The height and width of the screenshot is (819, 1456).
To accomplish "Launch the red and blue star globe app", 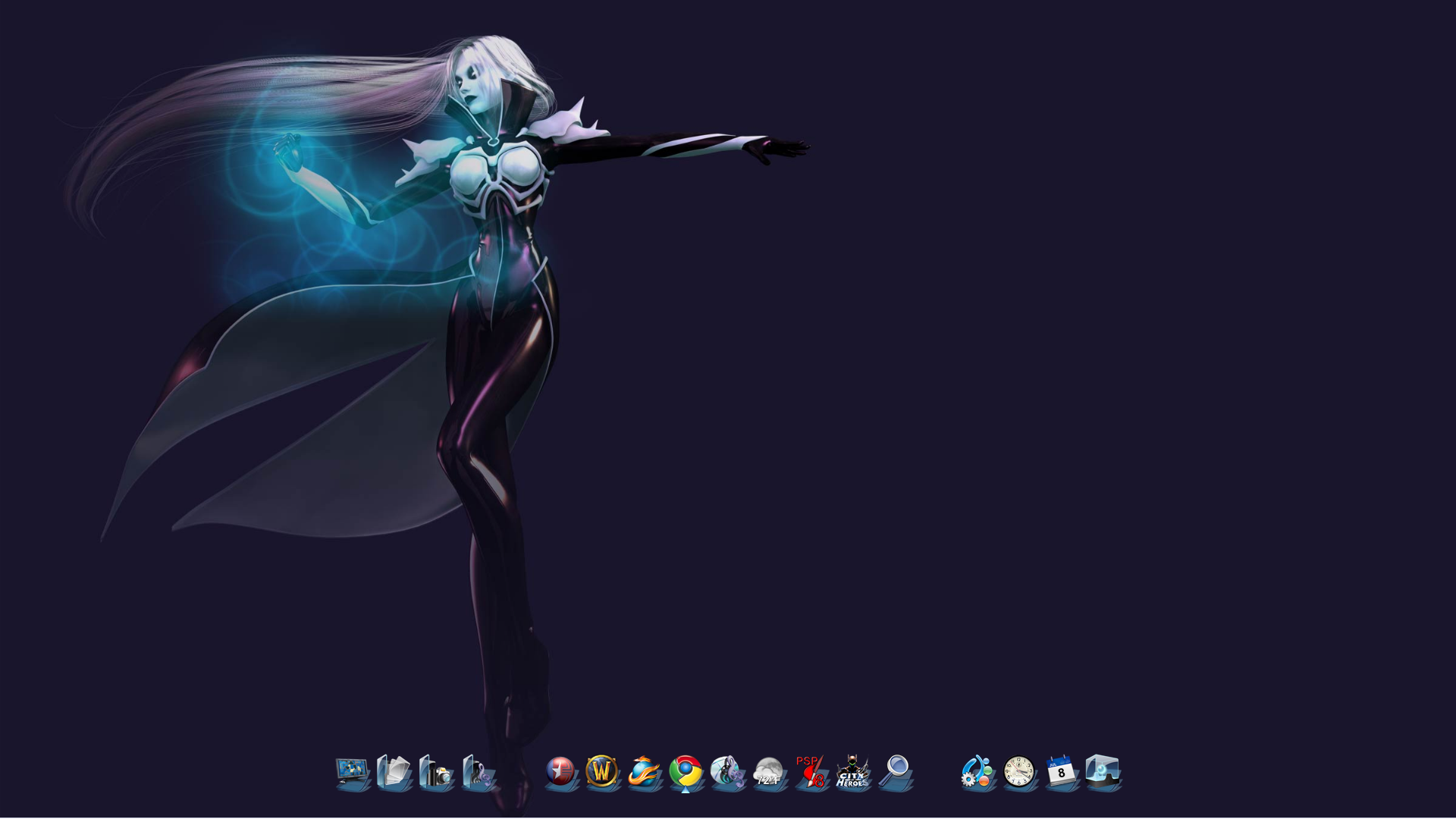I will [x=561, y=772].
